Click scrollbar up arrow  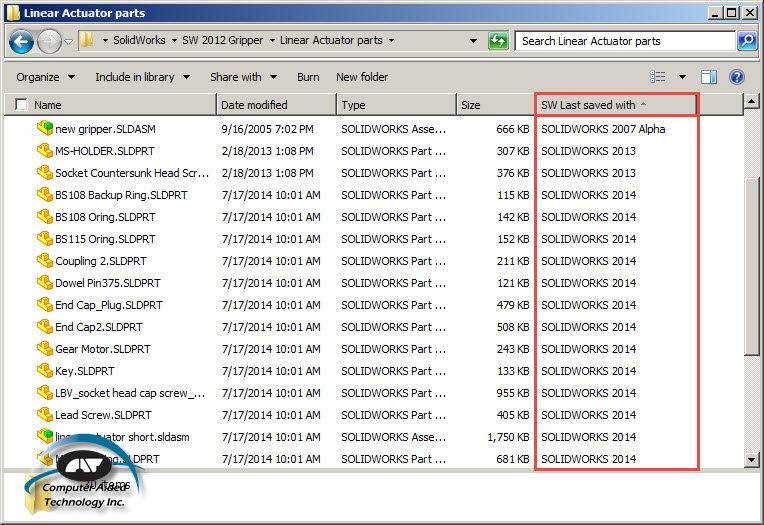(751, 101)
